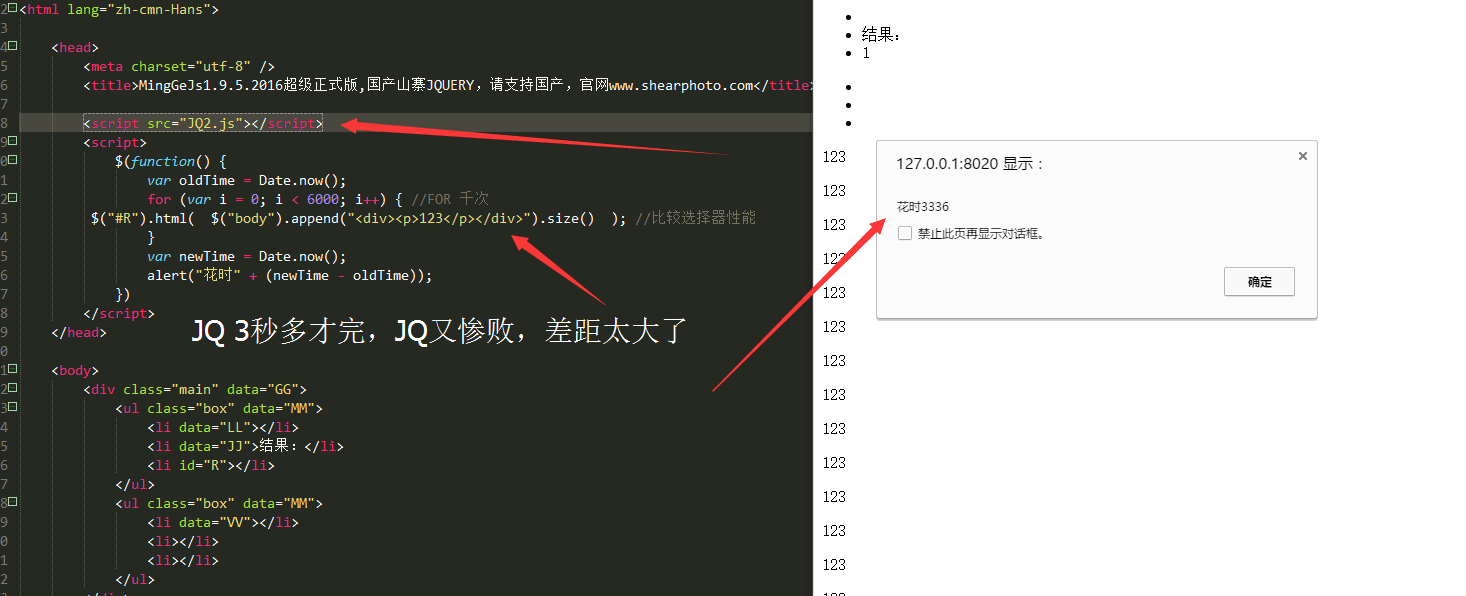Click the 花时3336 message text
1466x596 pixels.
point(923,207)
